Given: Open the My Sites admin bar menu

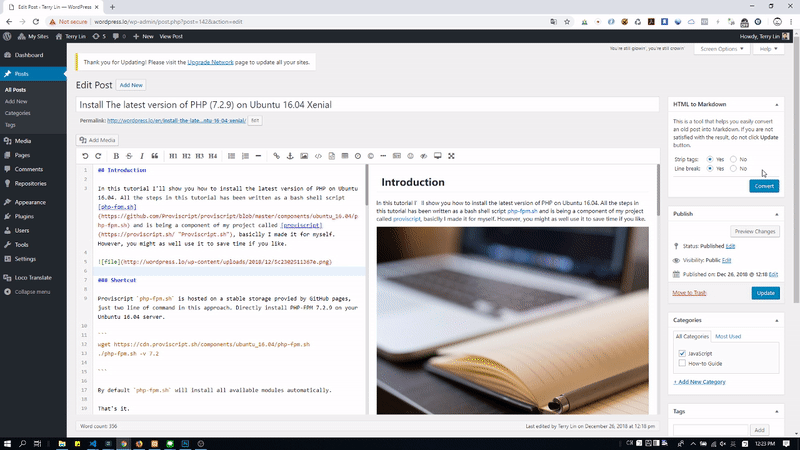Looking at the screenshot, I should (33, 36).
